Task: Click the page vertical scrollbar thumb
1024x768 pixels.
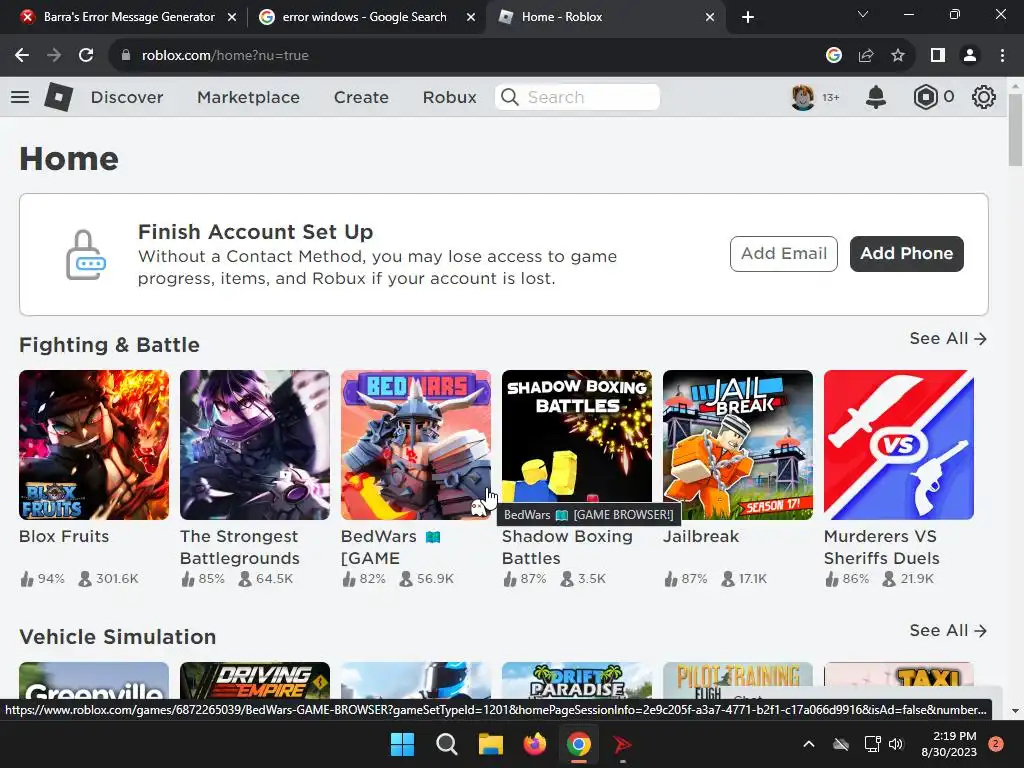Action: tap(1015, 130)
